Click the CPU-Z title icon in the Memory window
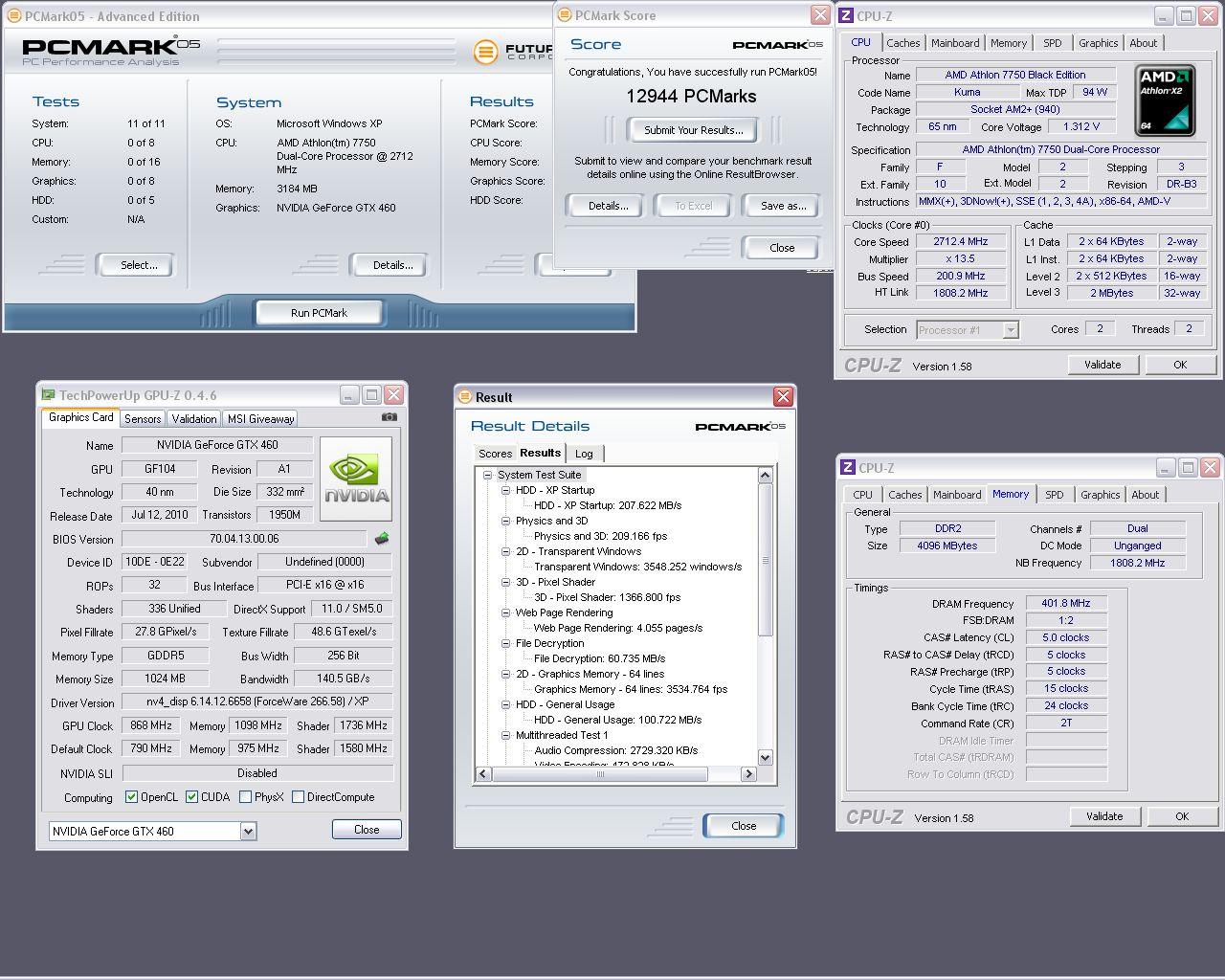This screenshot has height=980, width=1225. 848,467
